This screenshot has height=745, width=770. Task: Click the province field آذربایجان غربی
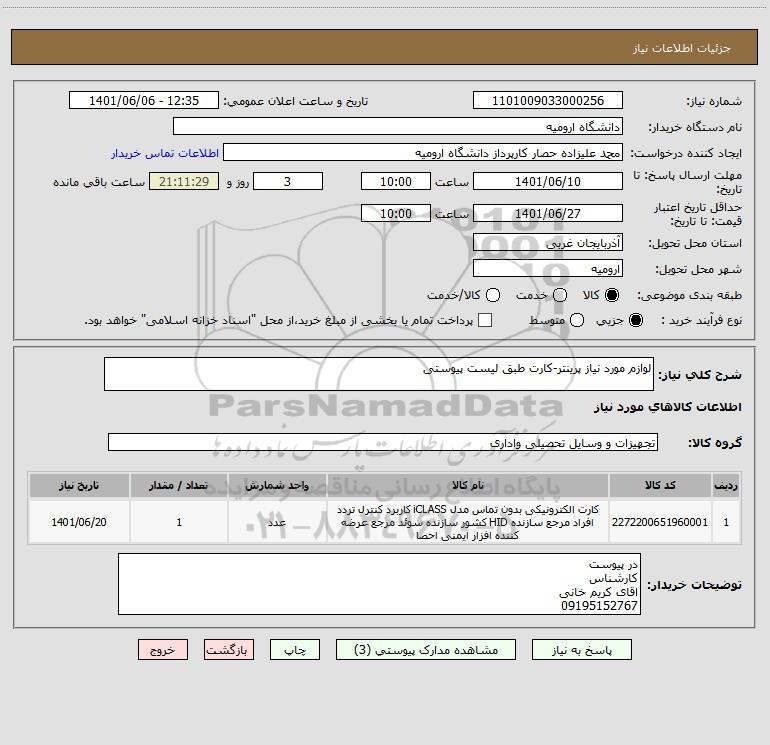point(548,242)
